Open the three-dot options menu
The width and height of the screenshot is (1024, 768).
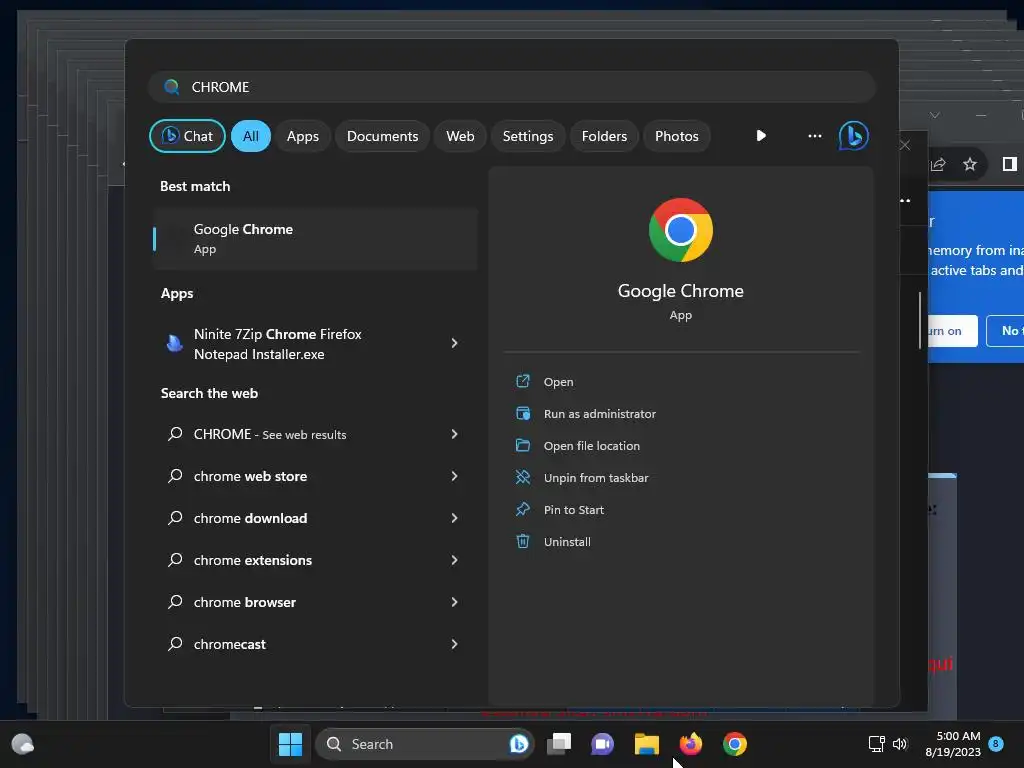point(814,136)
